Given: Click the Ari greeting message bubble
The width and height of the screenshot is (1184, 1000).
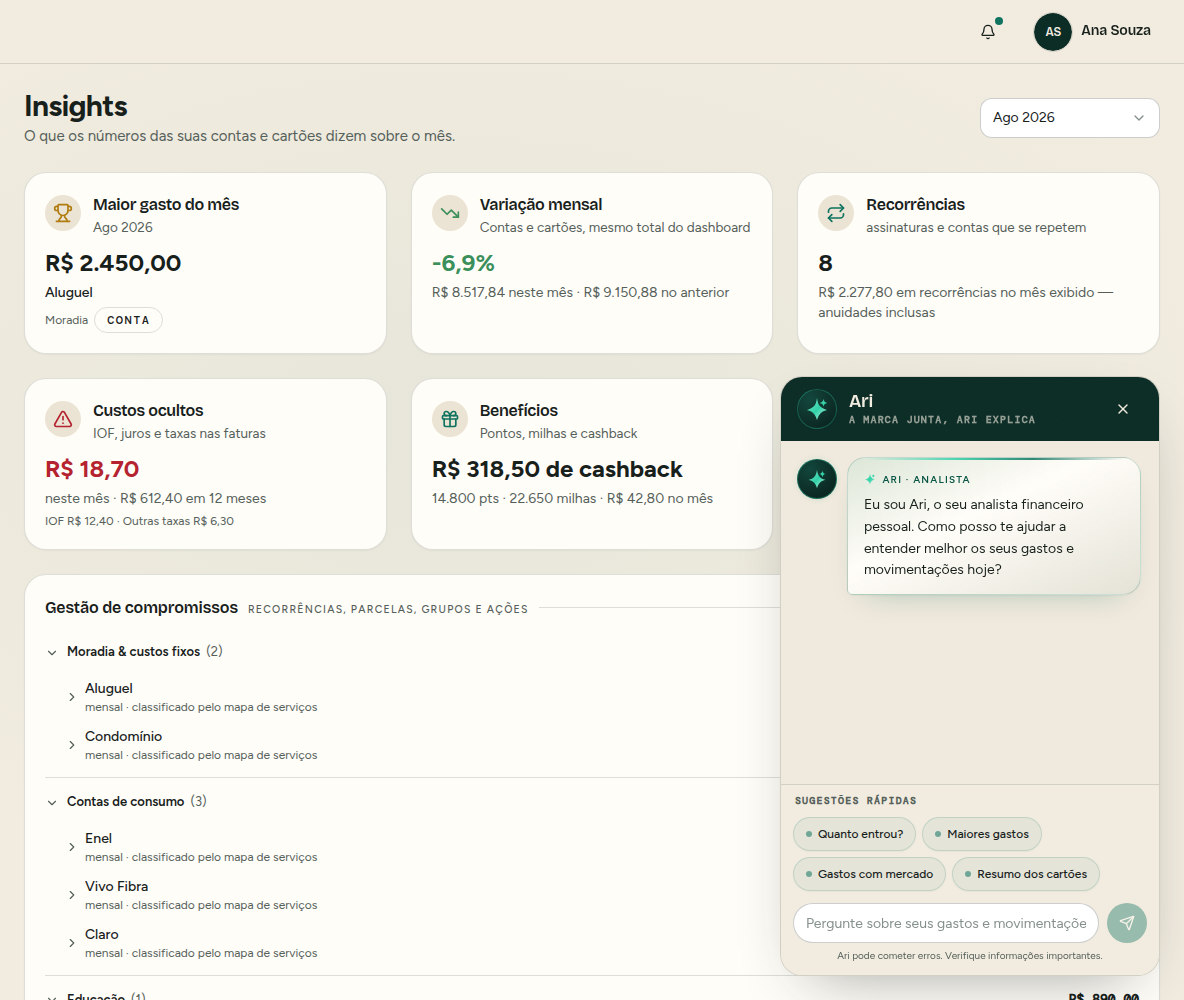Looking at the screenshot, I should pyautogui.click(x=994, y=526).
